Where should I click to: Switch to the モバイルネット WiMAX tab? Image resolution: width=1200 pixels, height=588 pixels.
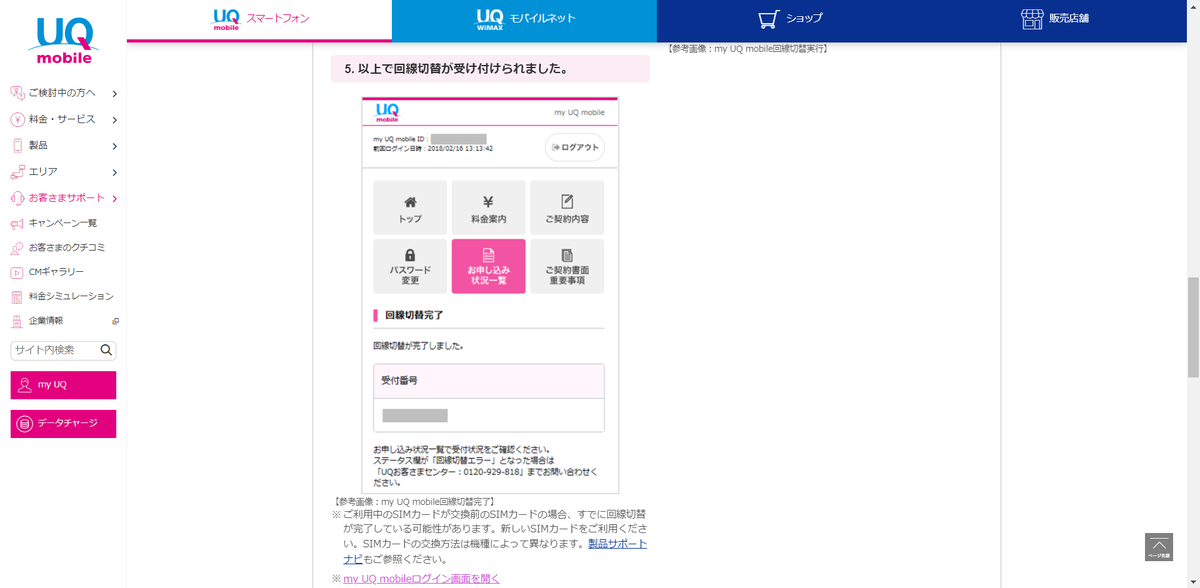(x=524, y=20)
